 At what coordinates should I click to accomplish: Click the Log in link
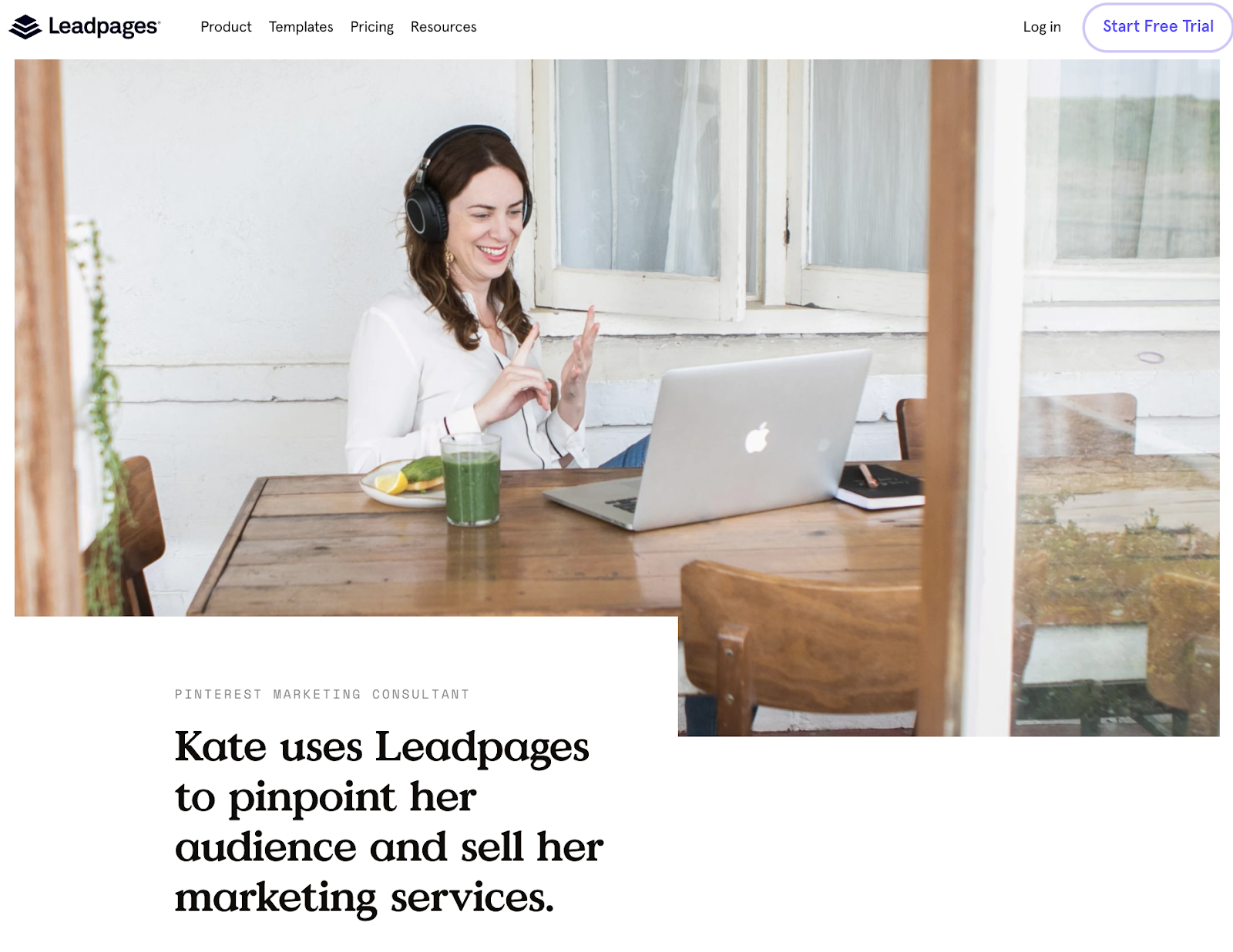1042,27
